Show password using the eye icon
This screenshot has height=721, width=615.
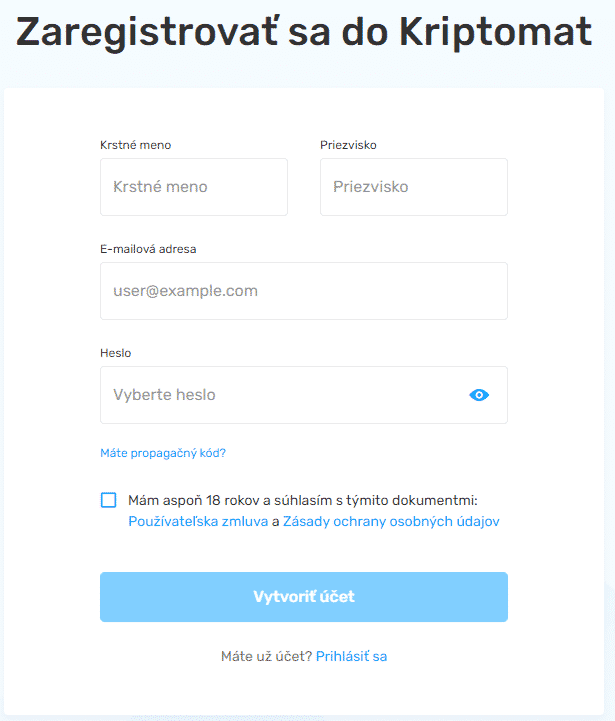(479, 395)
